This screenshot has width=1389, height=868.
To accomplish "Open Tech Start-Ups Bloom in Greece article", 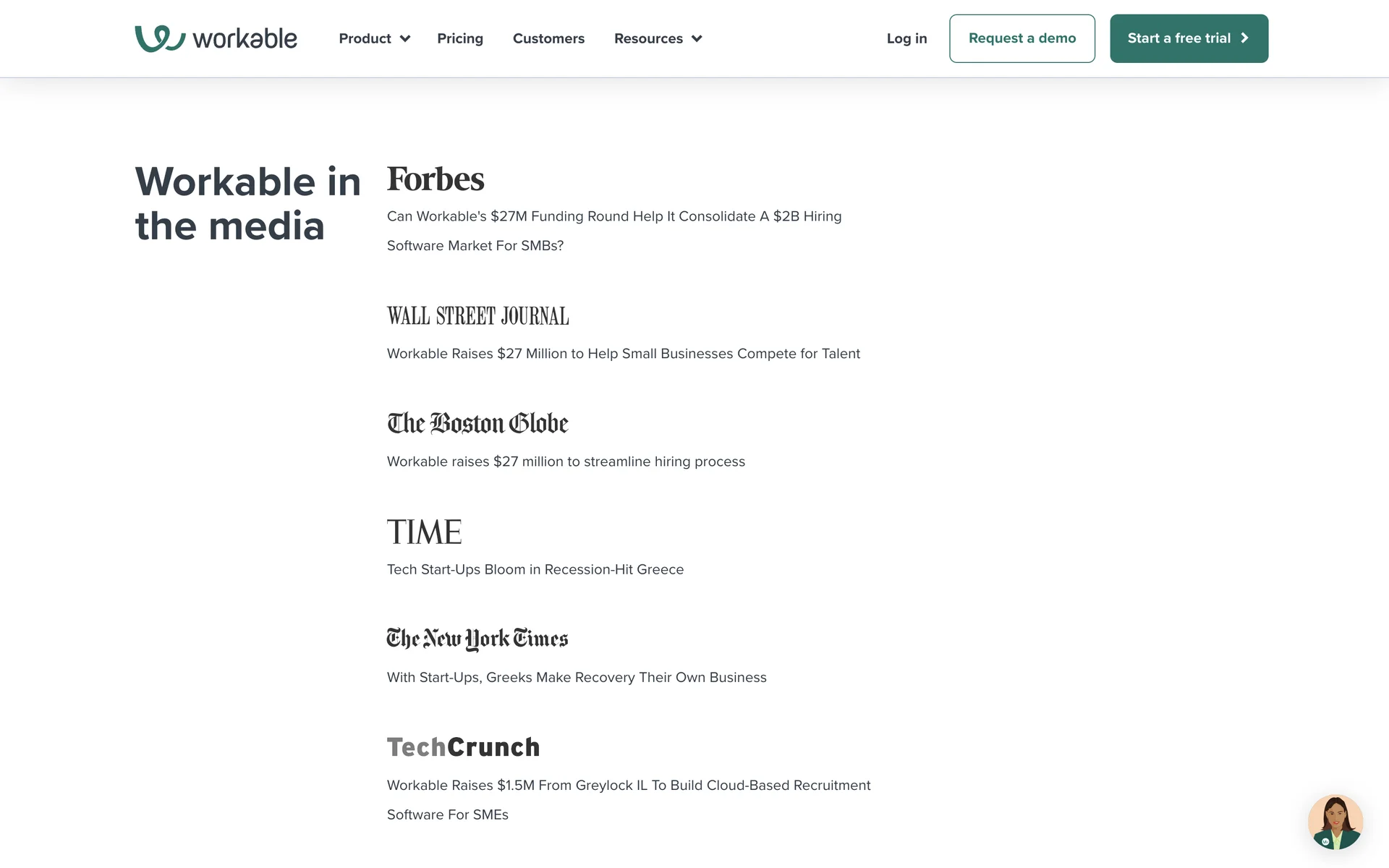I will pyautogui.click(x=535, y=569).
